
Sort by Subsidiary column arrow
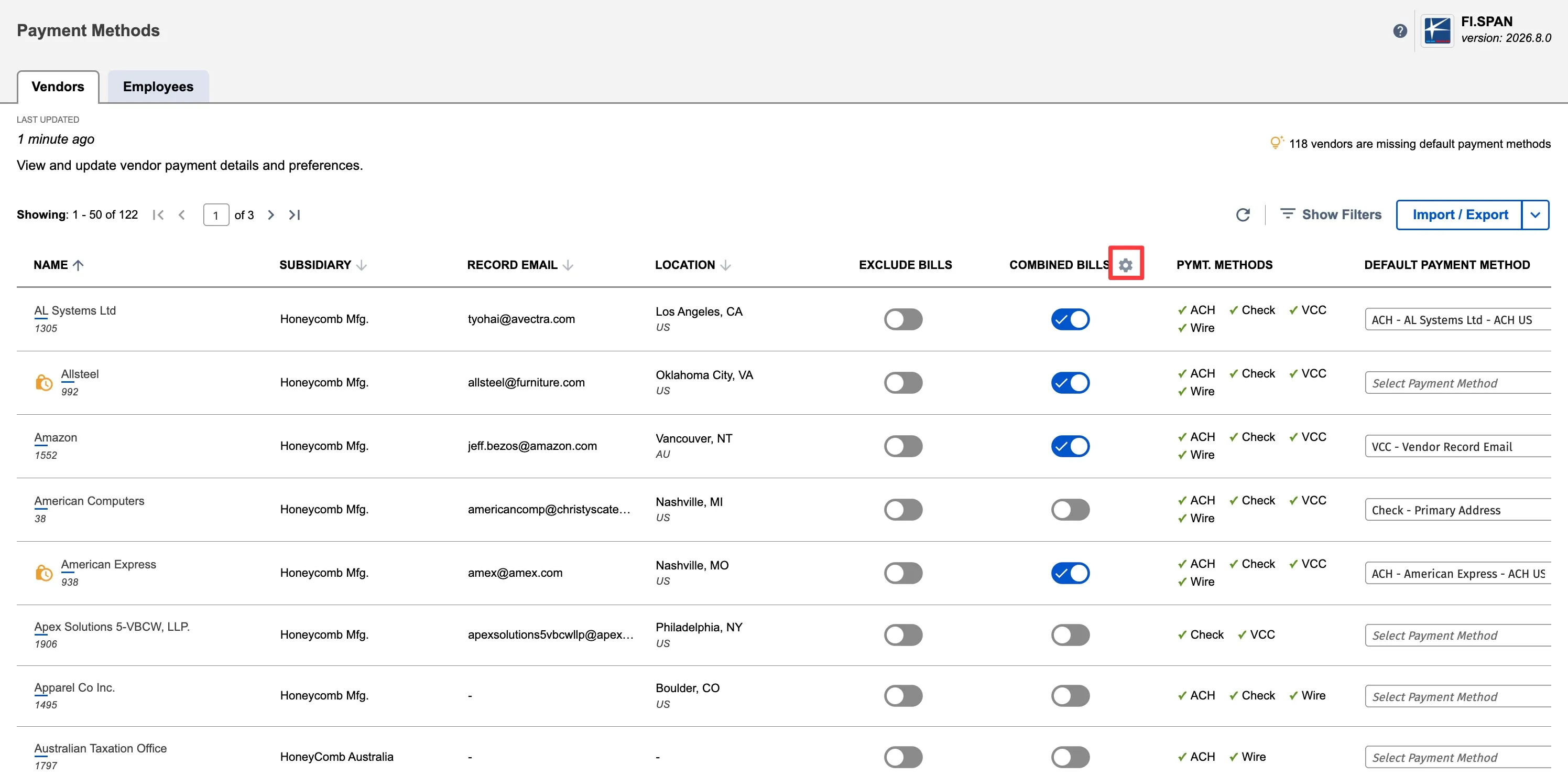point(362,265)
